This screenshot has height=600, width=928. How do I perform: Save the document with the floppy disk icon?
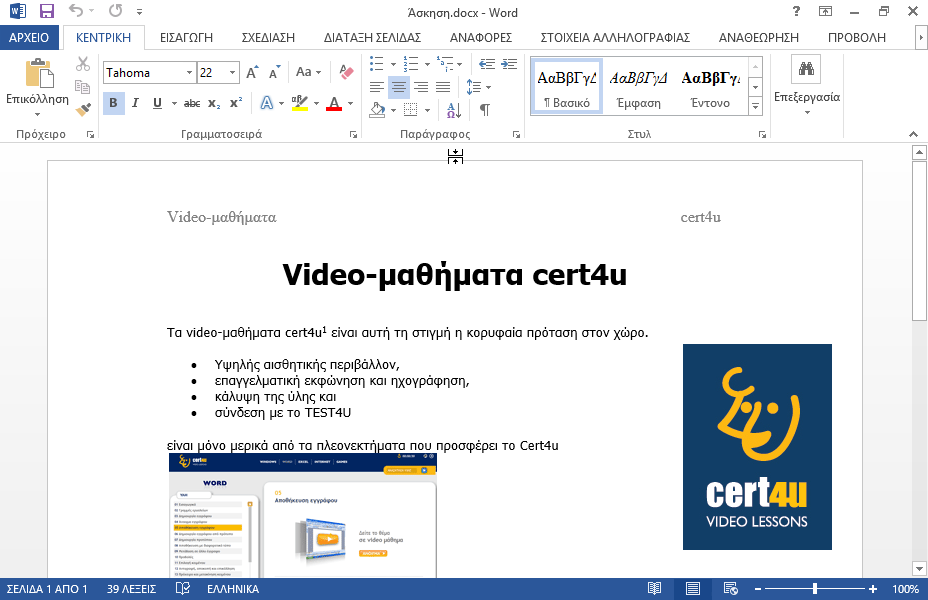(x=46, y=11)
